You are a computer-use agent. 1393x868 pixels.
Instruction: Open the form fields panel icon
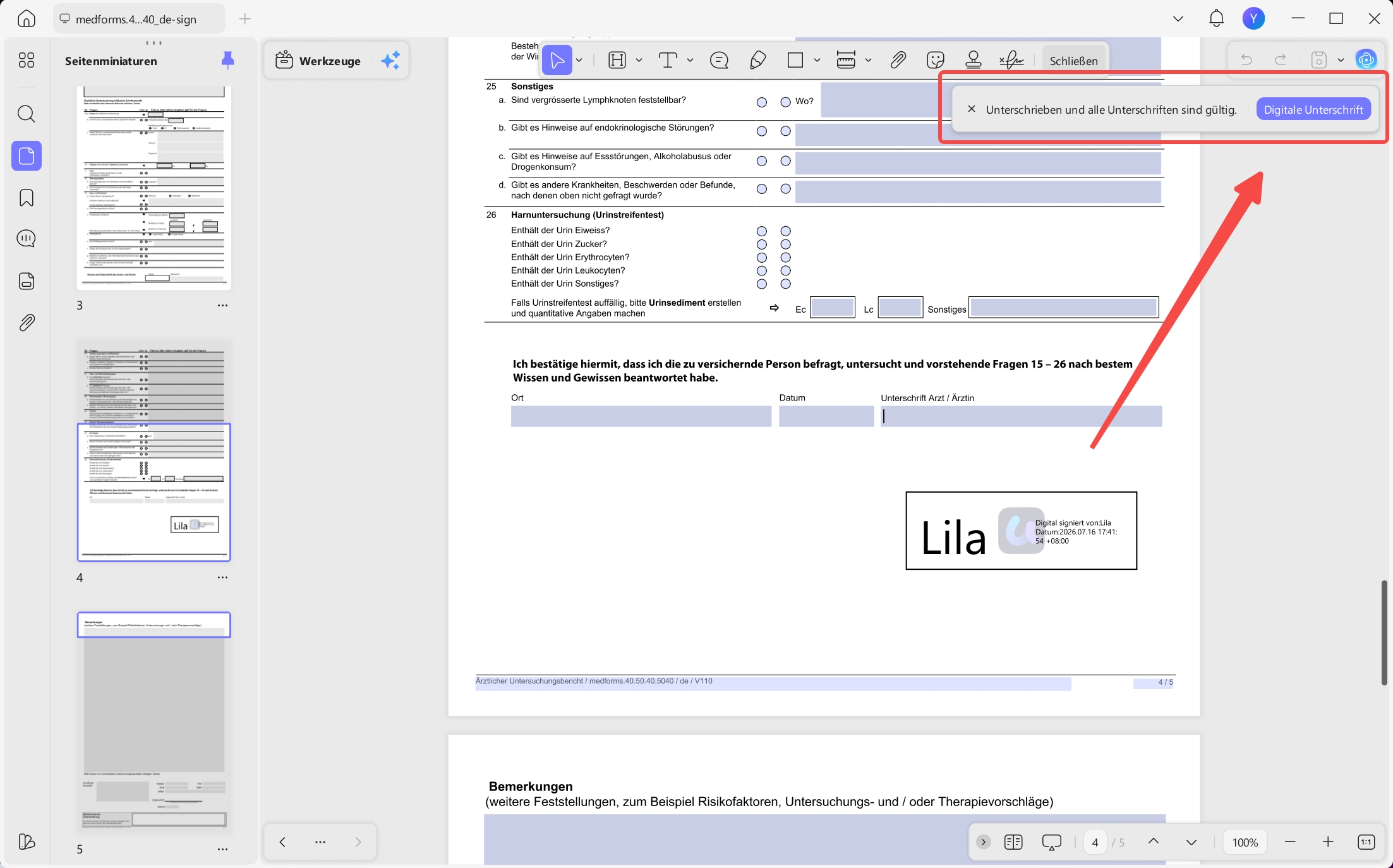pos(27,281)
